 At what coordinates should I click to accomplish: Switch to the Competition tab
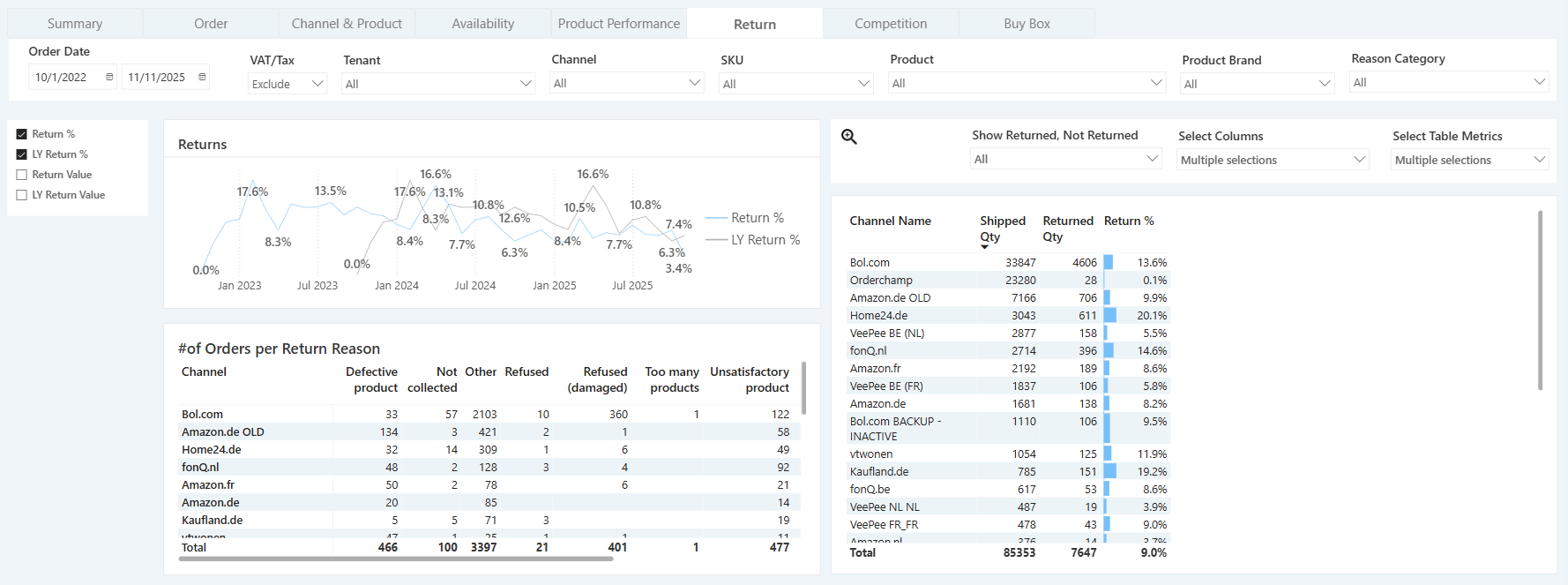coord(891,24)
